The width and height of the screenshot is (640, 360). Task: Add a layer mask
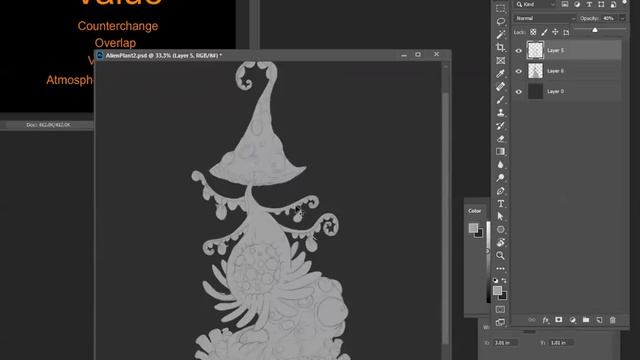pyautogui.click(x=559, y=320)
